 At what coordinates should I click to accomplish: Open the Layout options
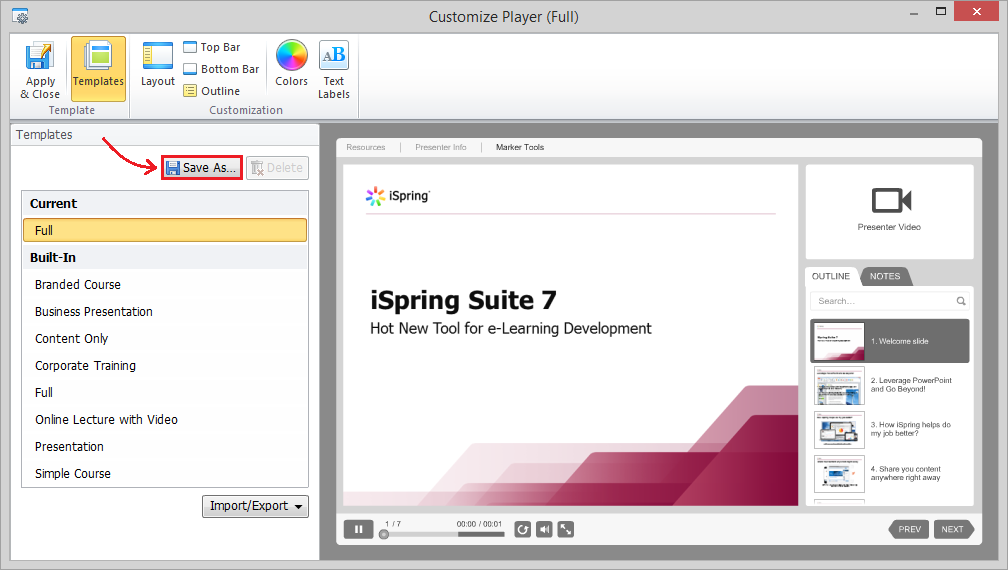(158, 64)
